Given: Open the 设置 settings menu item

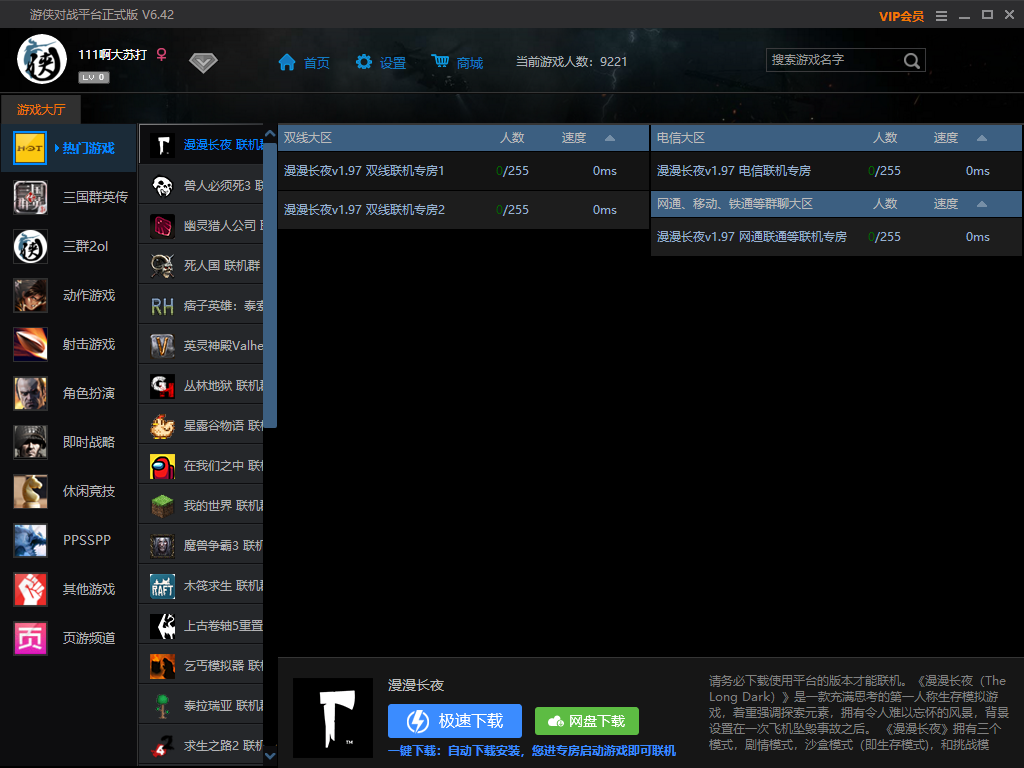Looking at the screenshot, I should click(x=392, y=63).
